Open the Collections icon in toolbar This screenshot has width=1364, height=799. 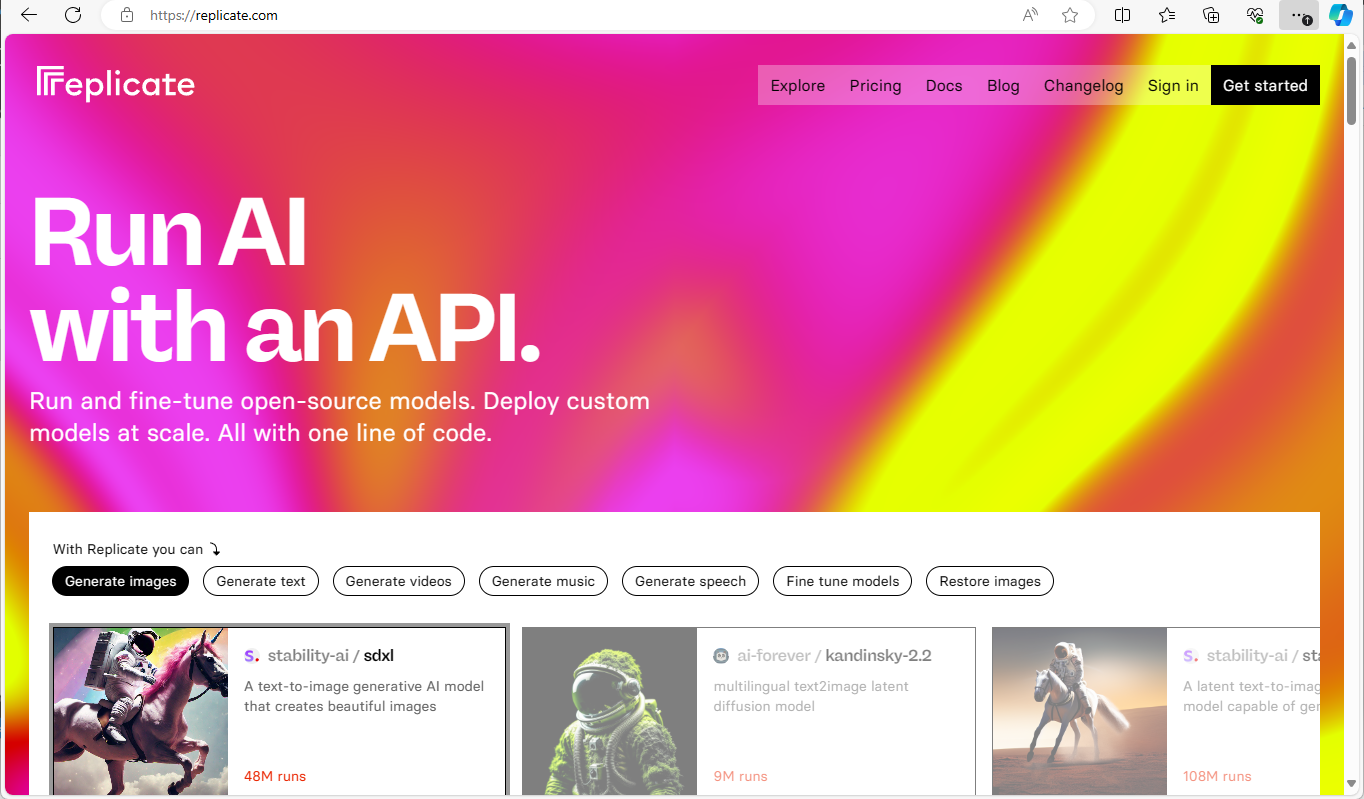[x=1211, y=15]
